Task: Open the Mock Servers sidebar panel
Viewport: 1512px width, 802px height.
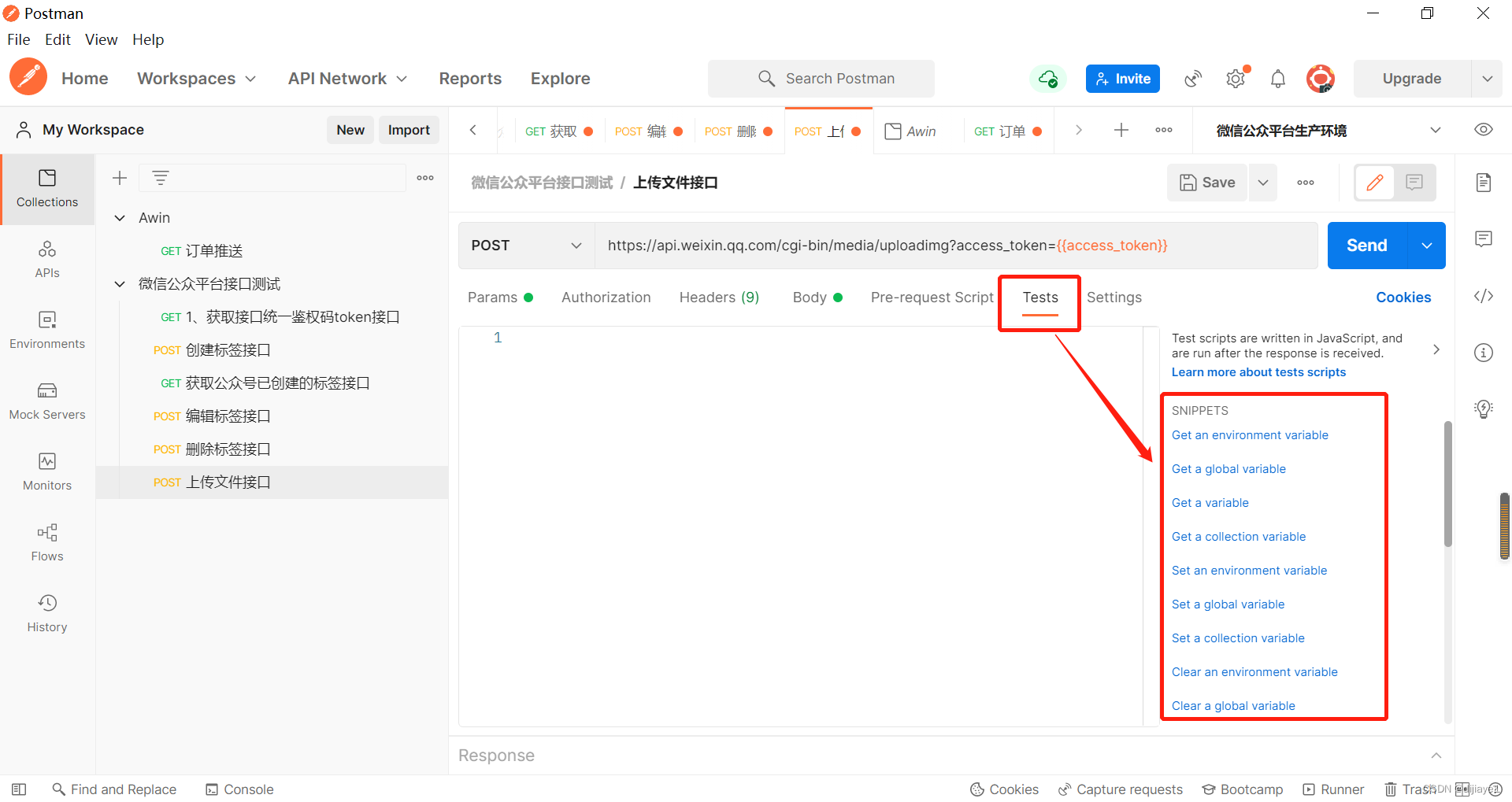Action: (47, 401)
